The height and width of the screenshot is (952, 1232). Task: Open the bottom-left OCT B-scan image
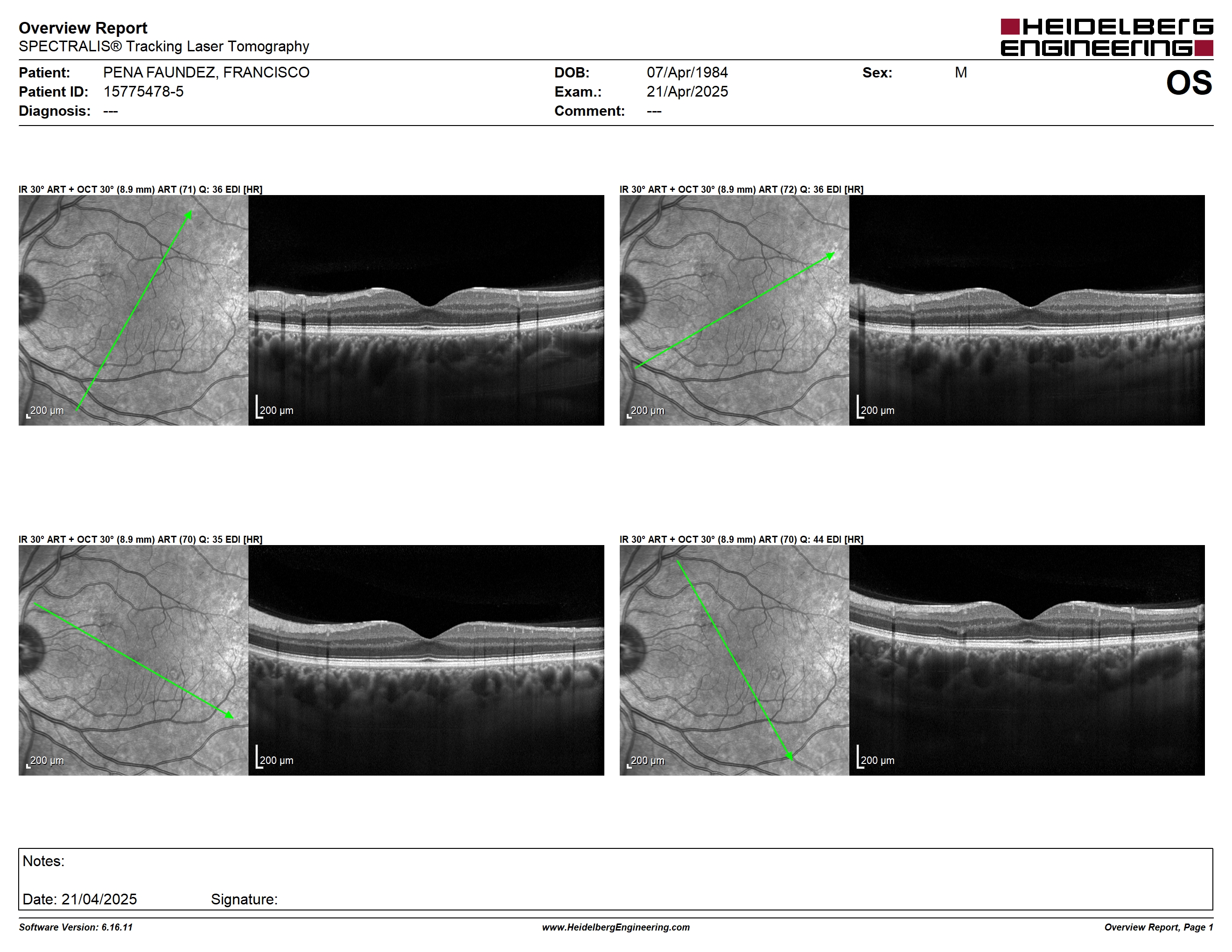[426, 660]
